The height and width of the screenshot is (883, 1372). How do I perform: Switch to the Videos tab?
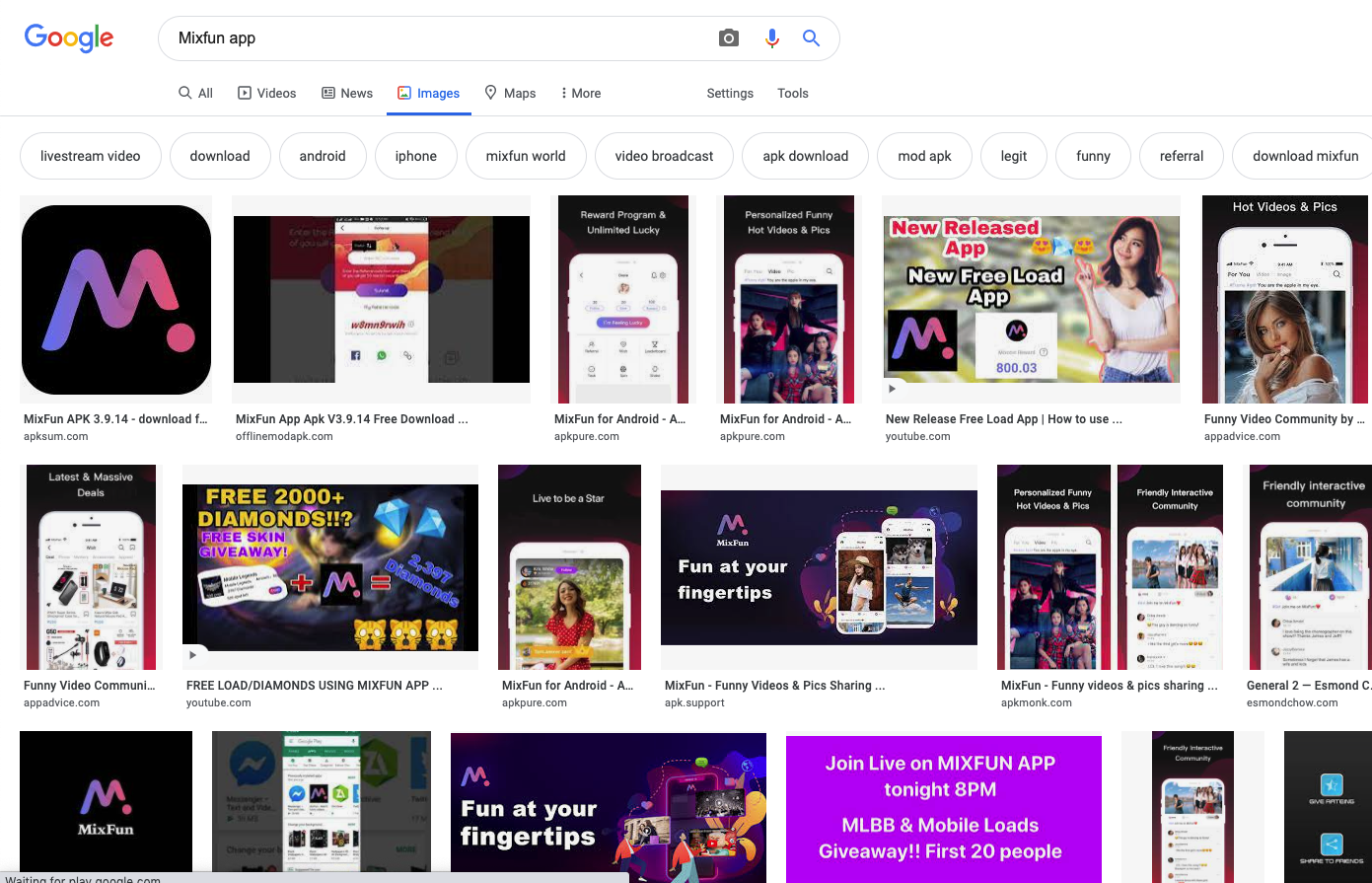[266, 93]
